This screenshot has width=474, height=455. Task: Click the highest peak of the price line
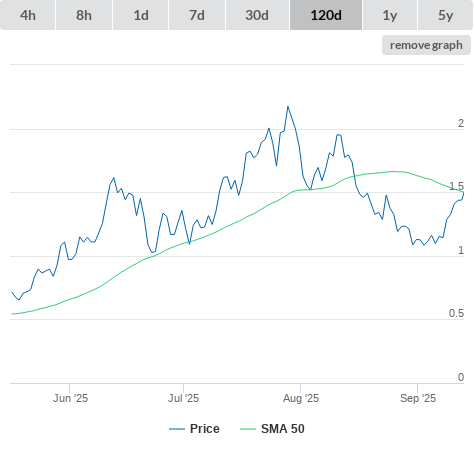click(x=288, y=107)
